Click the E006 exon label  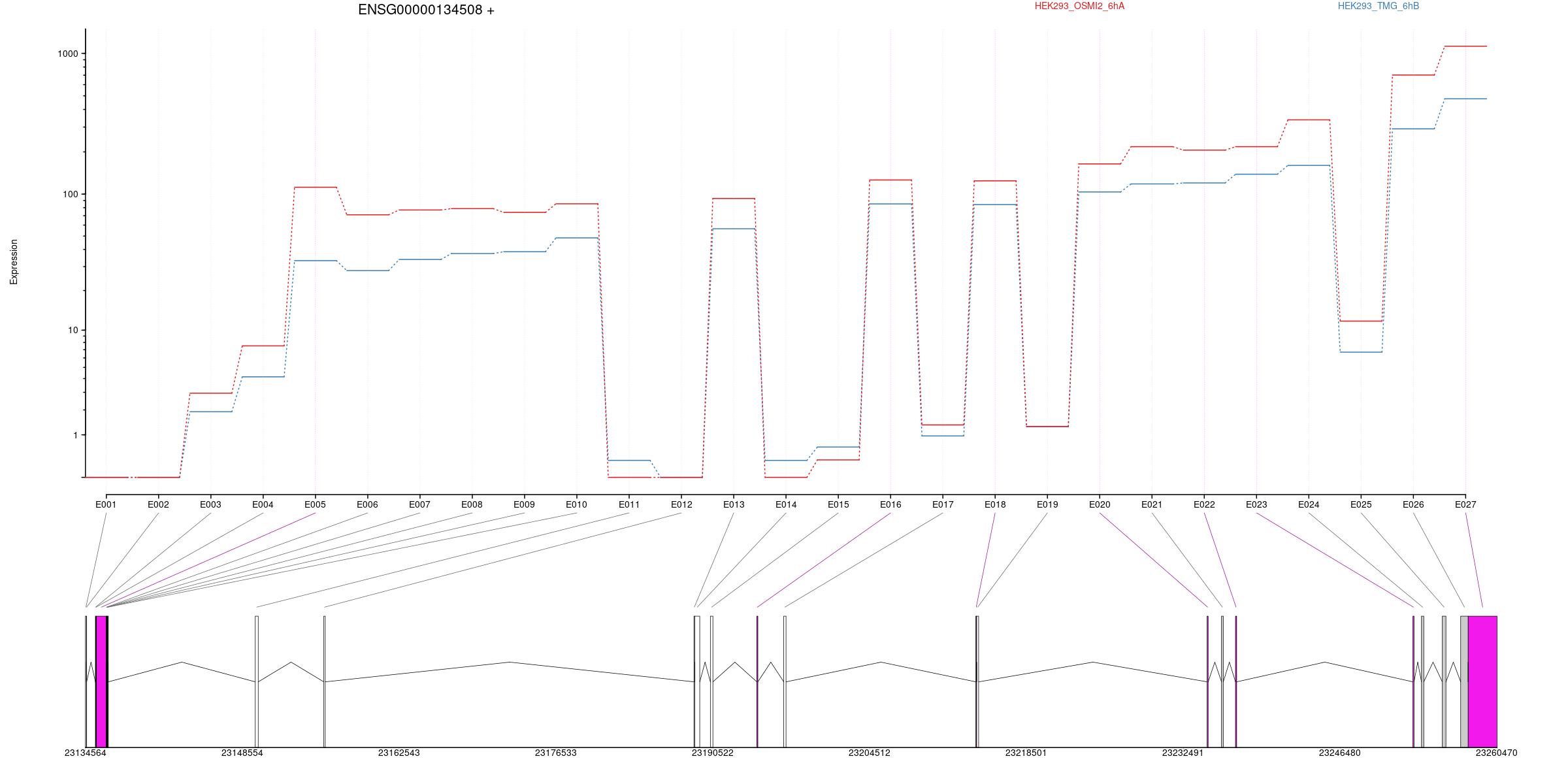[x=367, y=504]
